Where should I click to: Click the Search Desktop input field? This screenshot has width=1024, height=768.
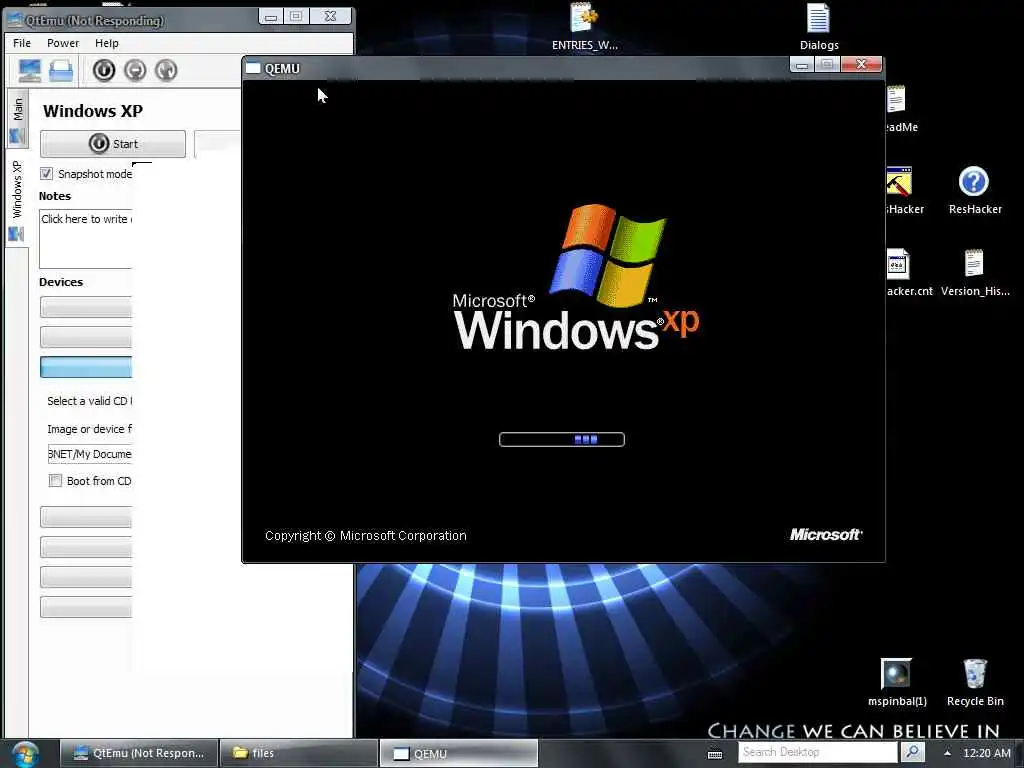pyautogui.click(x=818, y=752)
